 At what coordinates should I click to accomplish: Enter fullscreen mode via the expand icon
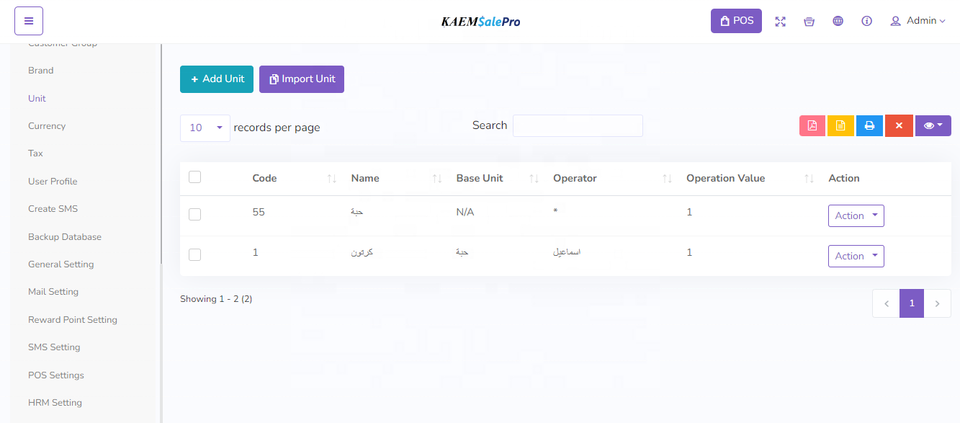point(781,21)
